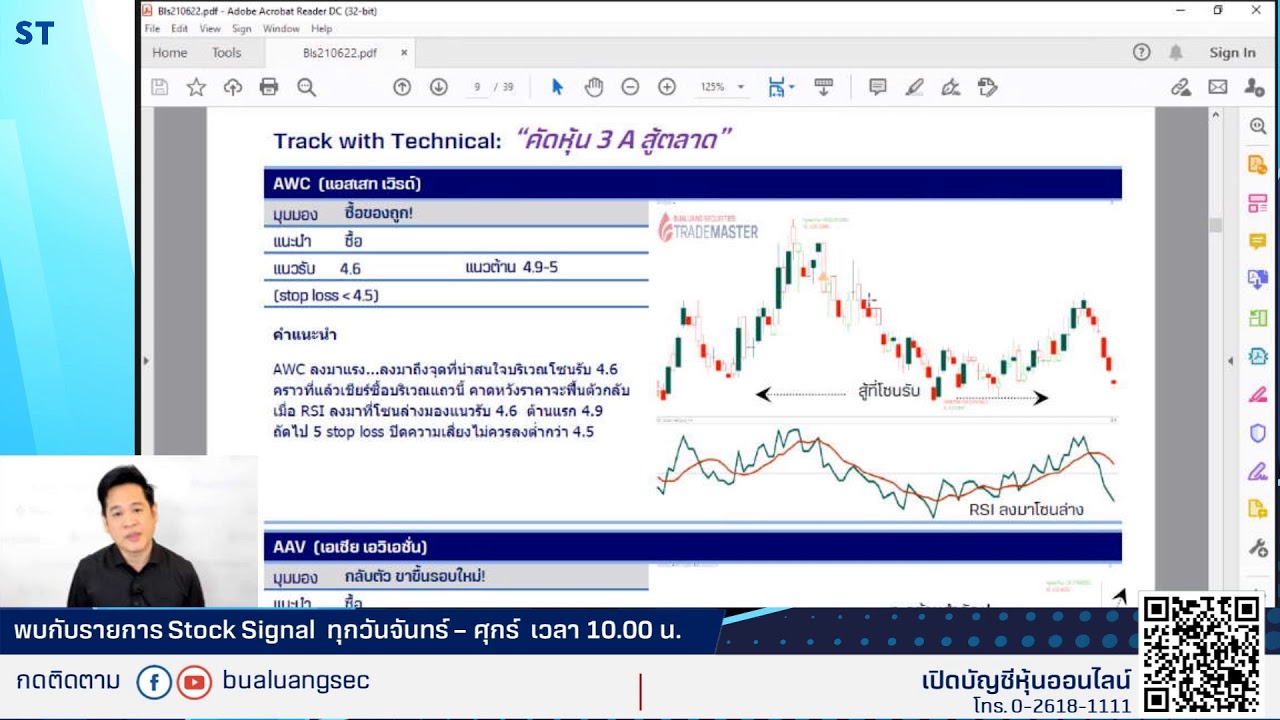
Task: Click the Sign In button
Action: pos(1232,53)
